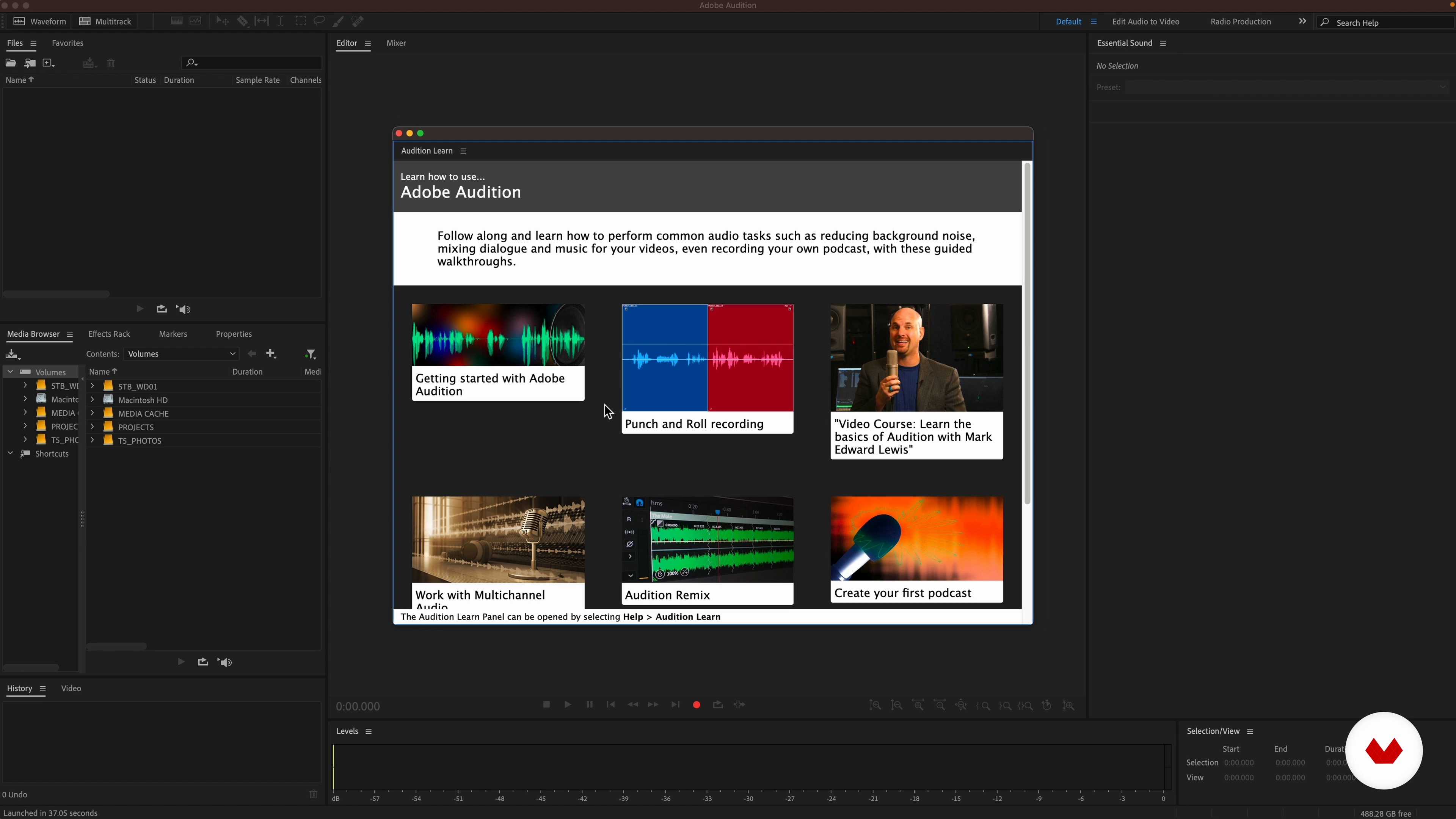Click Zoom In Amplitude icon
The width and height of the screenshot is (1456, 819).
[x=875, y=705]
